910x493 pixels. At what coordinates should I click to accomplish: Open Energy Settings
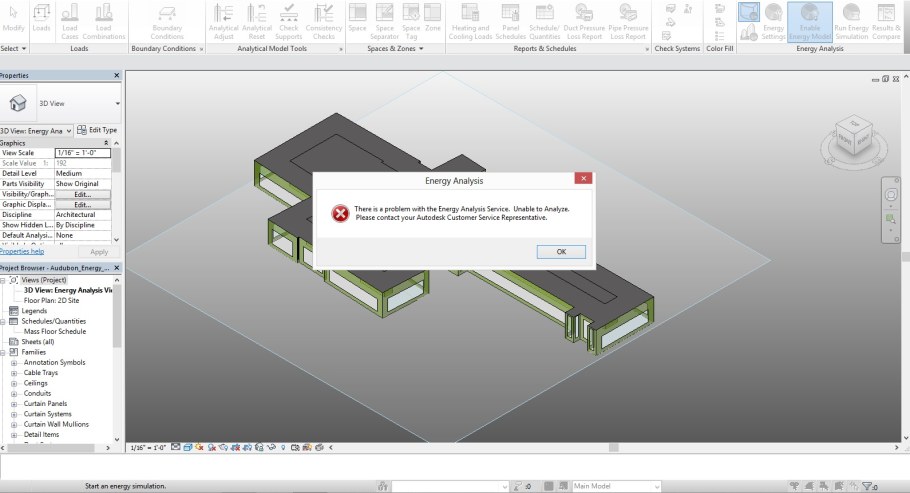tap(773, 21)
